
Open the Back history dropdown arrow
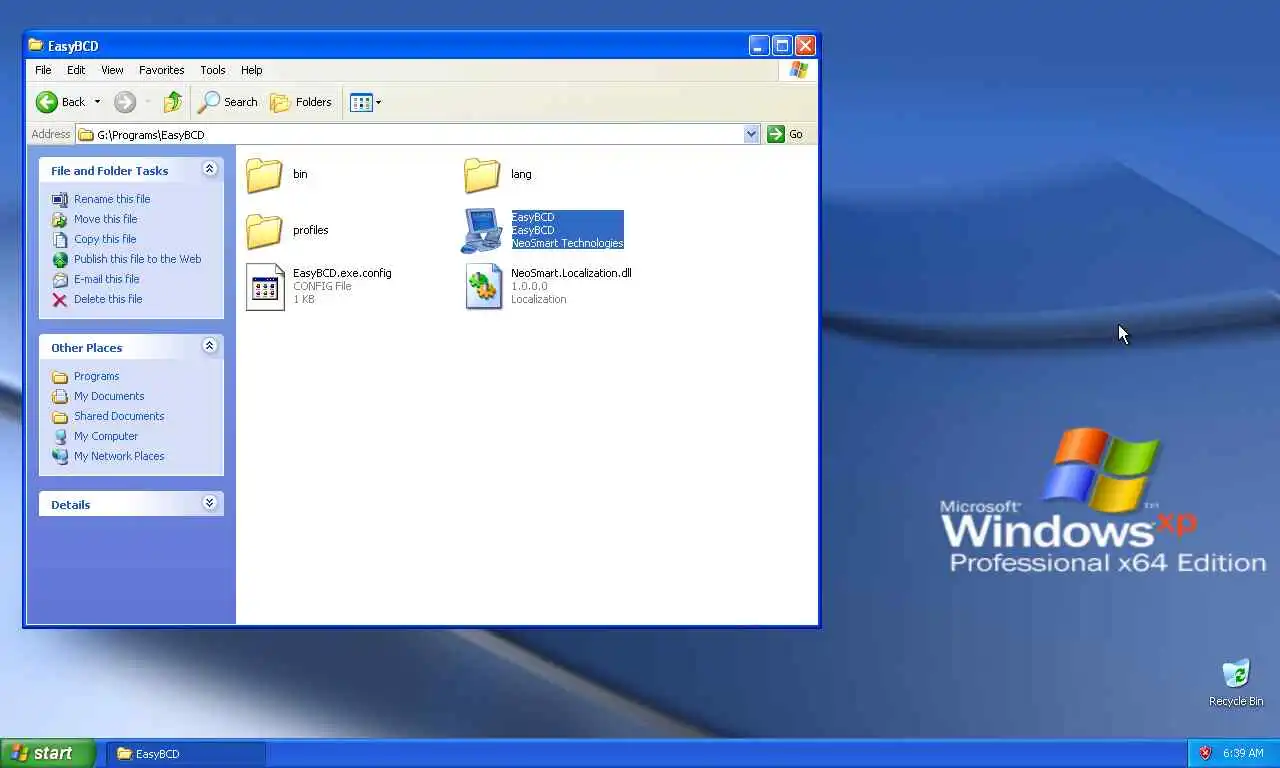point(97,102)
